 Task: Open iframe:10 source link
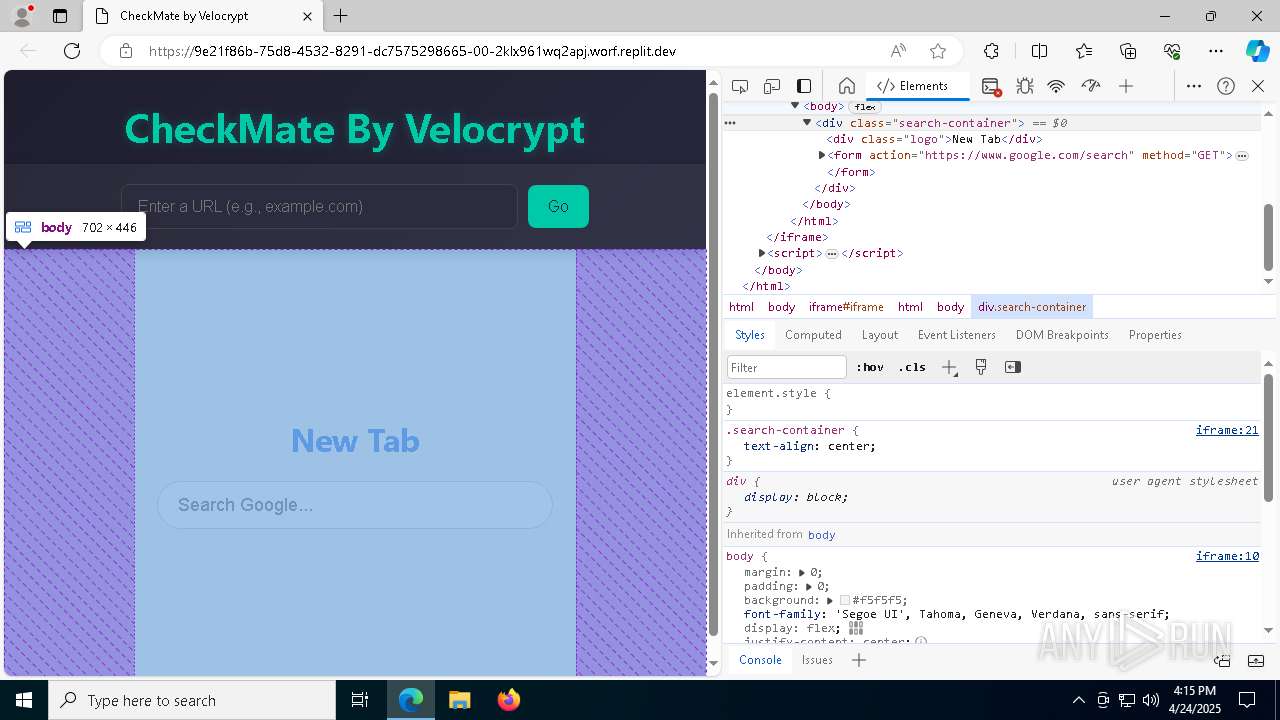1227,556
